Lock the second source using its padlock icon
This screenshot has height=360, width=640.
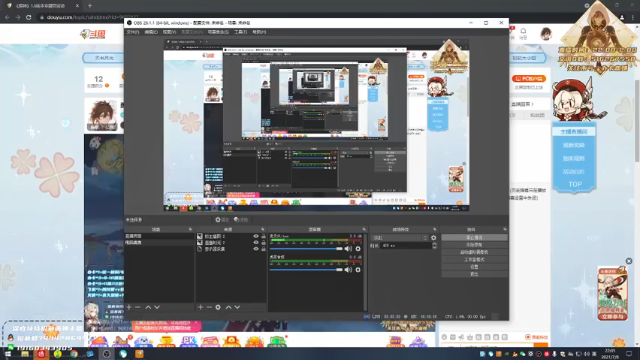(x=263, y=242)
